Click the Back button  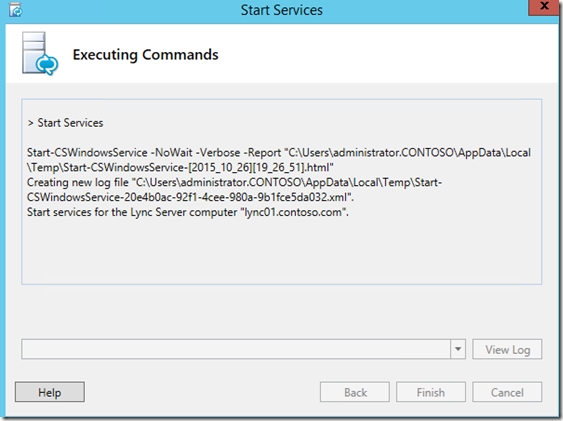(x=355, y=392)
